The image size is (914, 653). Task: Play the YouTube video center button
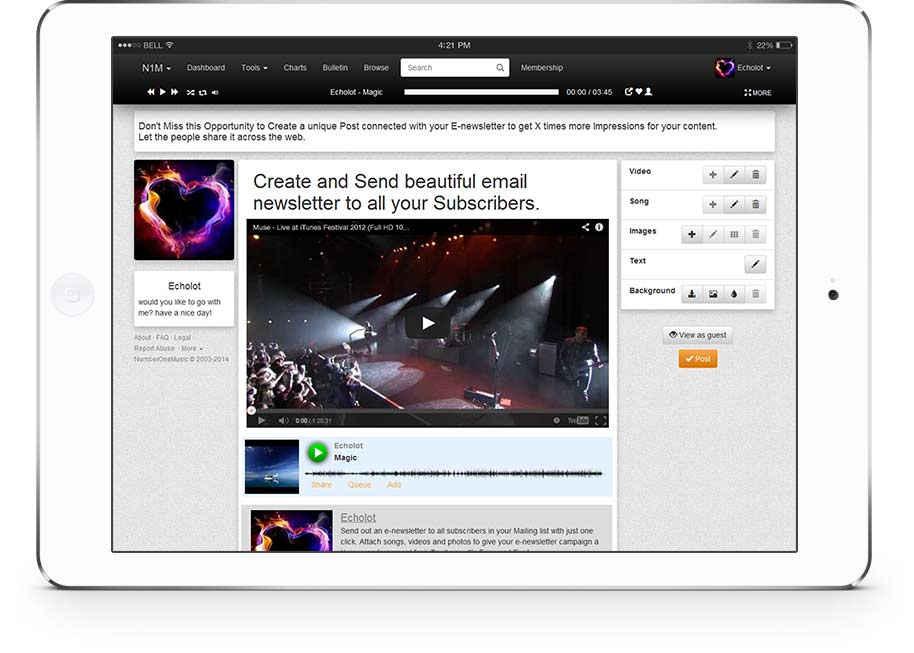[428, 323]
